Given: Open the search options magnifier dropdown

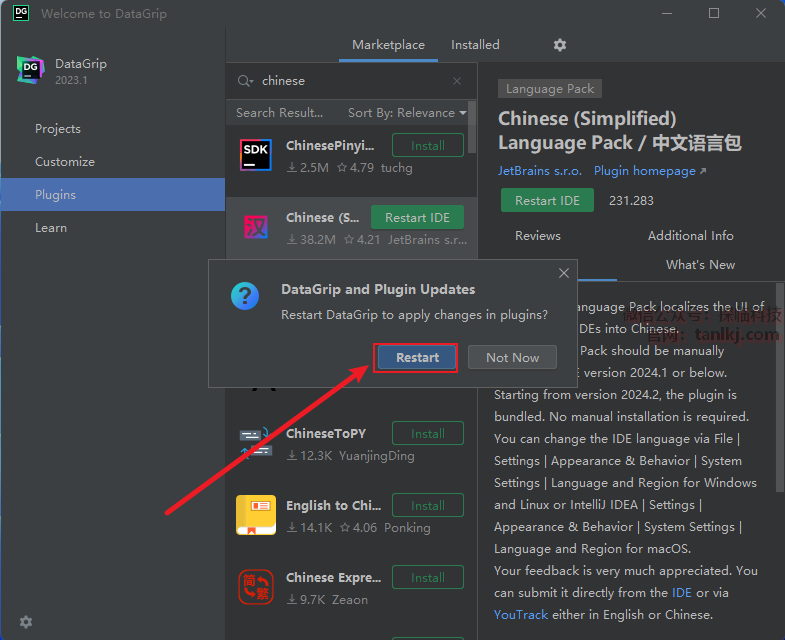Looking at the screenshot, I should pyautogui.click(x=245, y=81).
